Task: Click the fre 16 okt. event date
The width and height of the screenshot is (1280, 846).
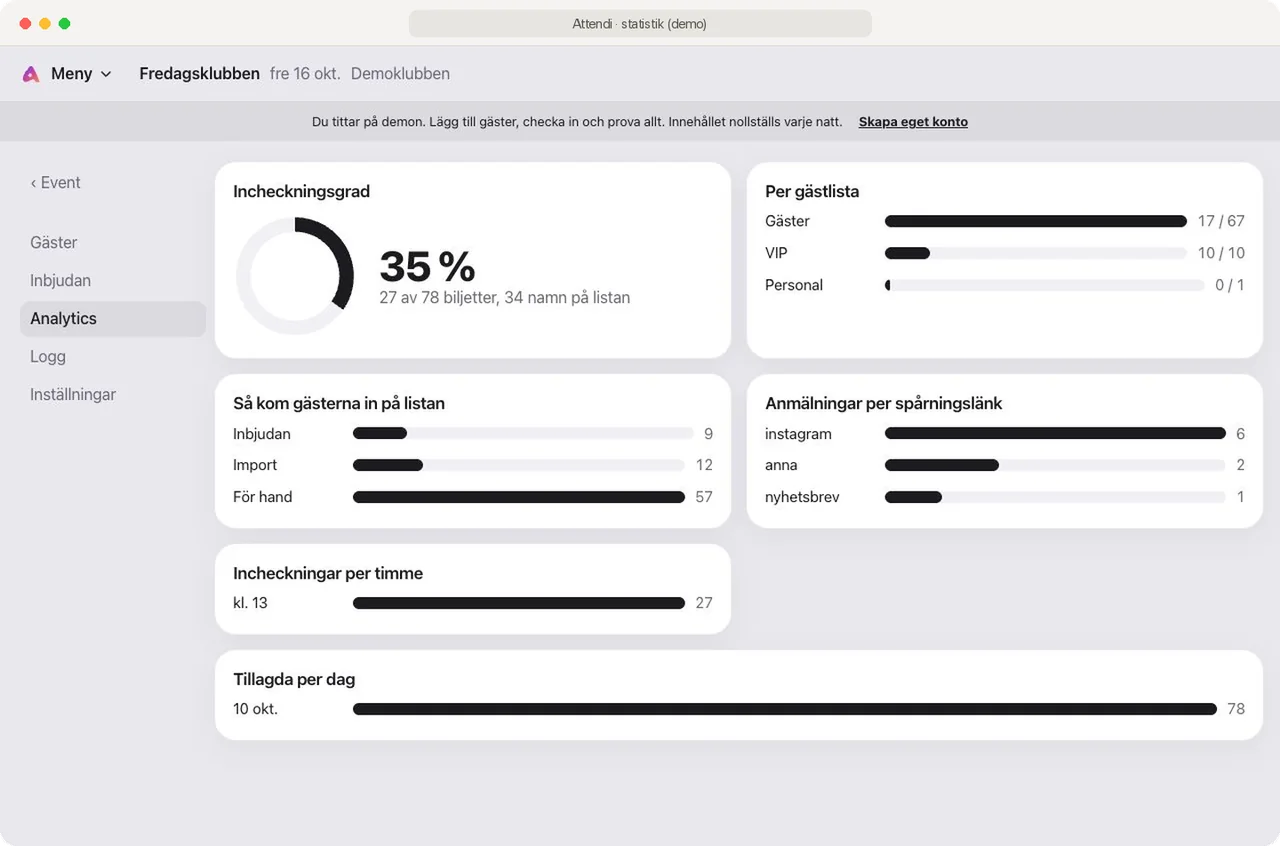Action: pyautogui.click(x=305, y=74)
